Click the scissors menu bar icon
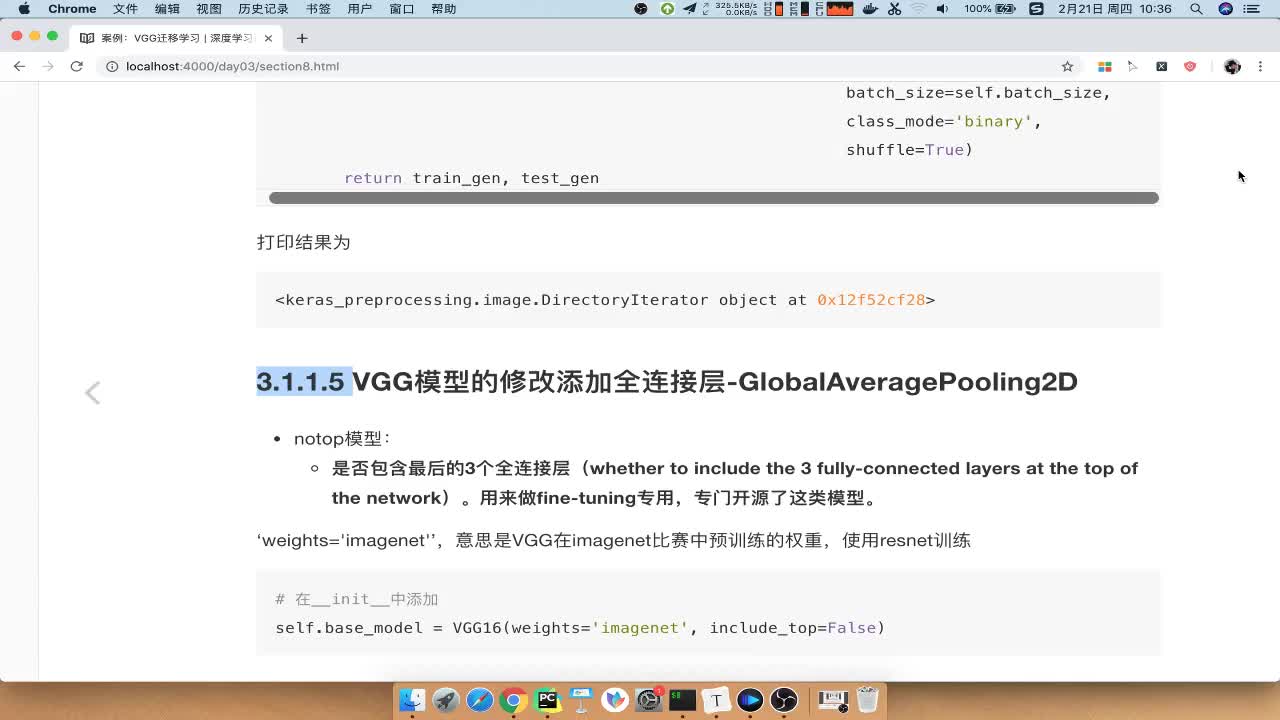 pyautogui.click(x=894, y=9)
